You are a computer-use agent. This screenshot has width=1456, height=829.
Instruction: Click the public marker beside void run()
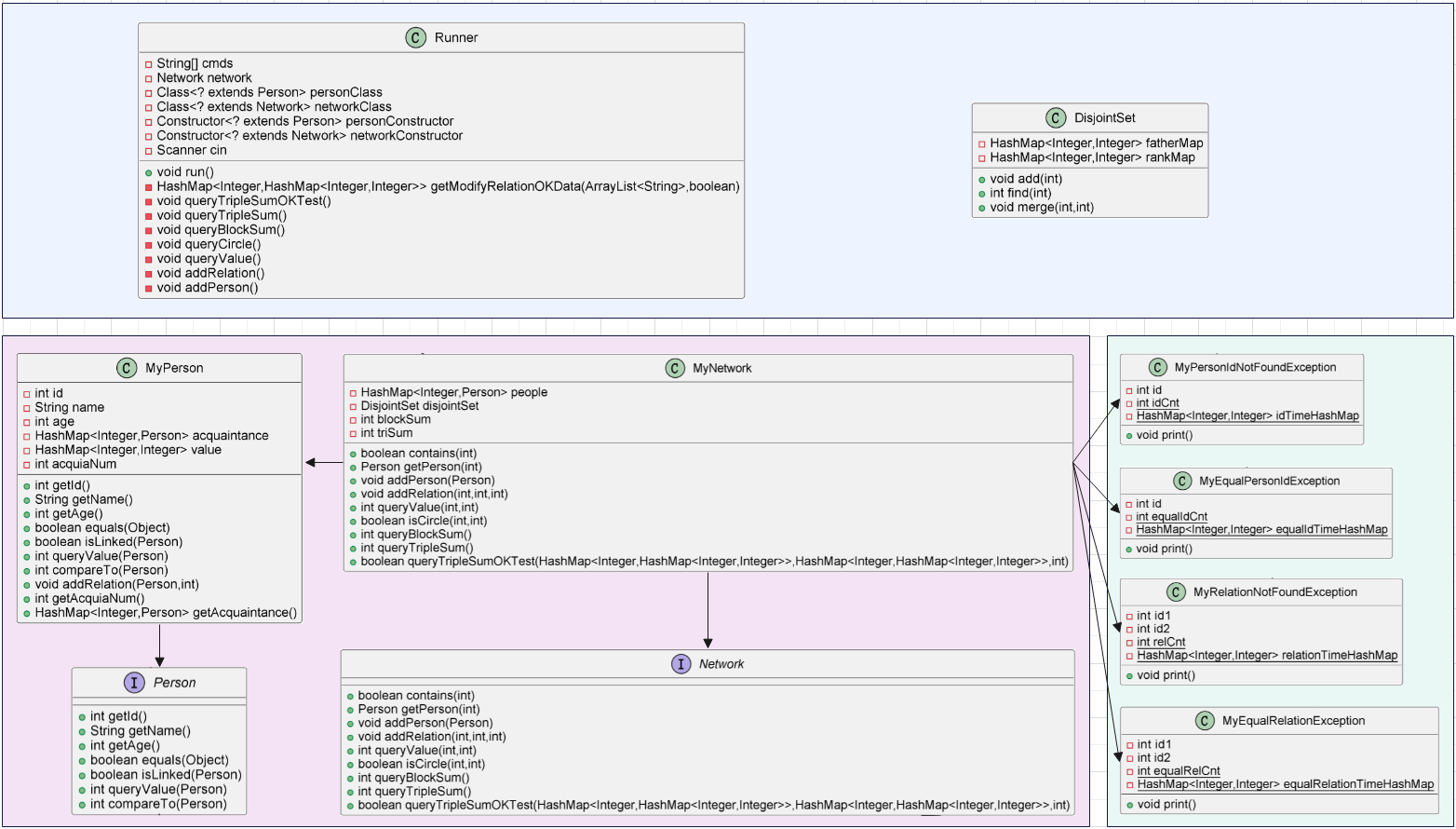(149, 172)
